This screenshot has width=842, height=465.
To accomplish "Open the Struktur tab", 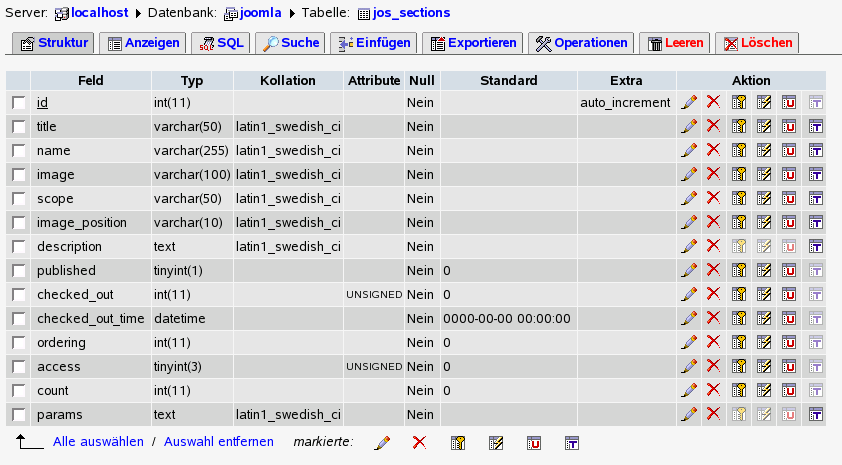I will coord(53,43).
